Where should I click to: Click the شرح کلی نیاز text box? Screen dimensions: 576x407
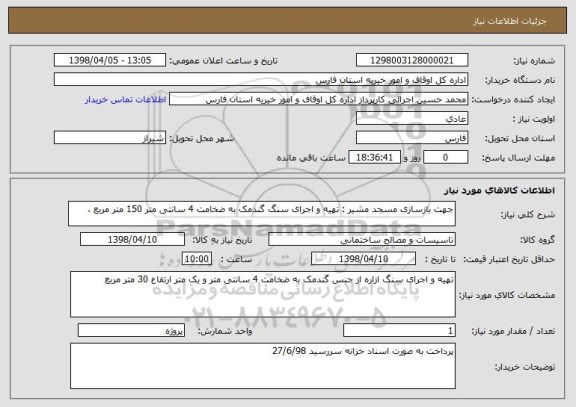coord(262,213)
